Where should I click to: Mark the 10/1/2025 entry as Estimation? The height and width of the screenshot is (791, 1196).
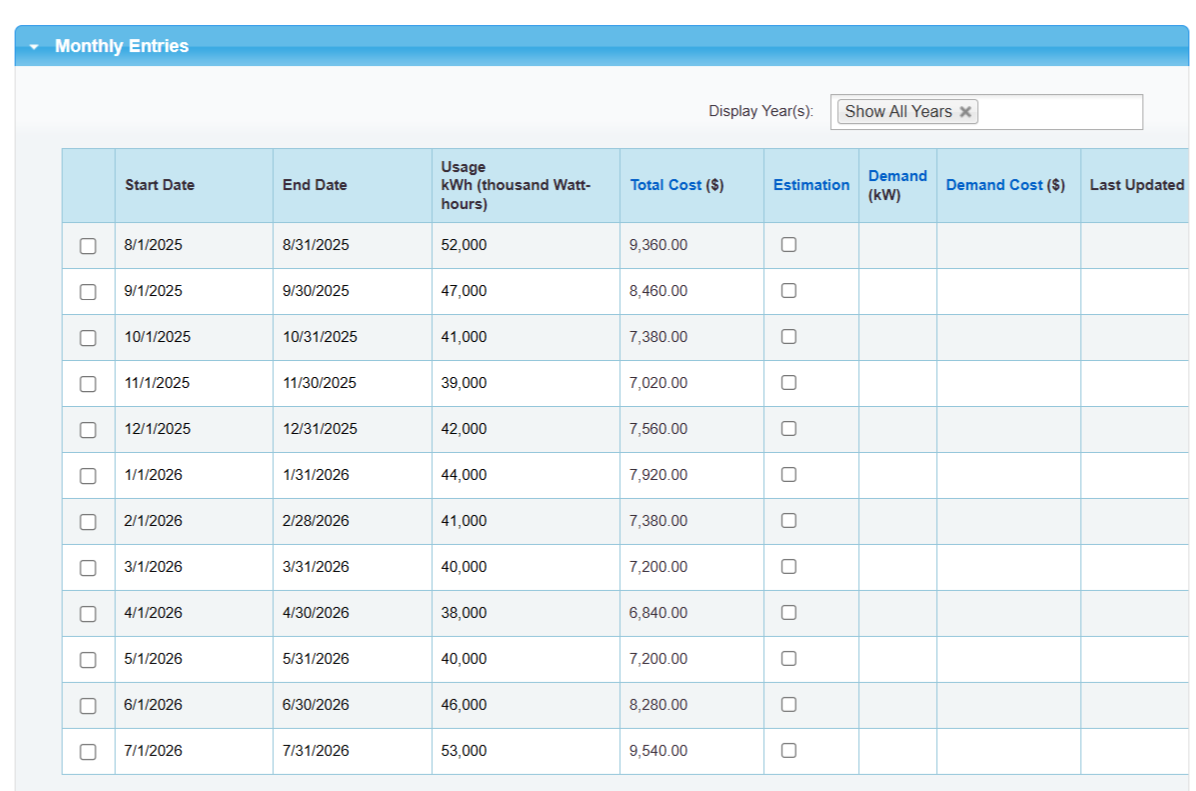pyautogui.click(x=789, y=336)
